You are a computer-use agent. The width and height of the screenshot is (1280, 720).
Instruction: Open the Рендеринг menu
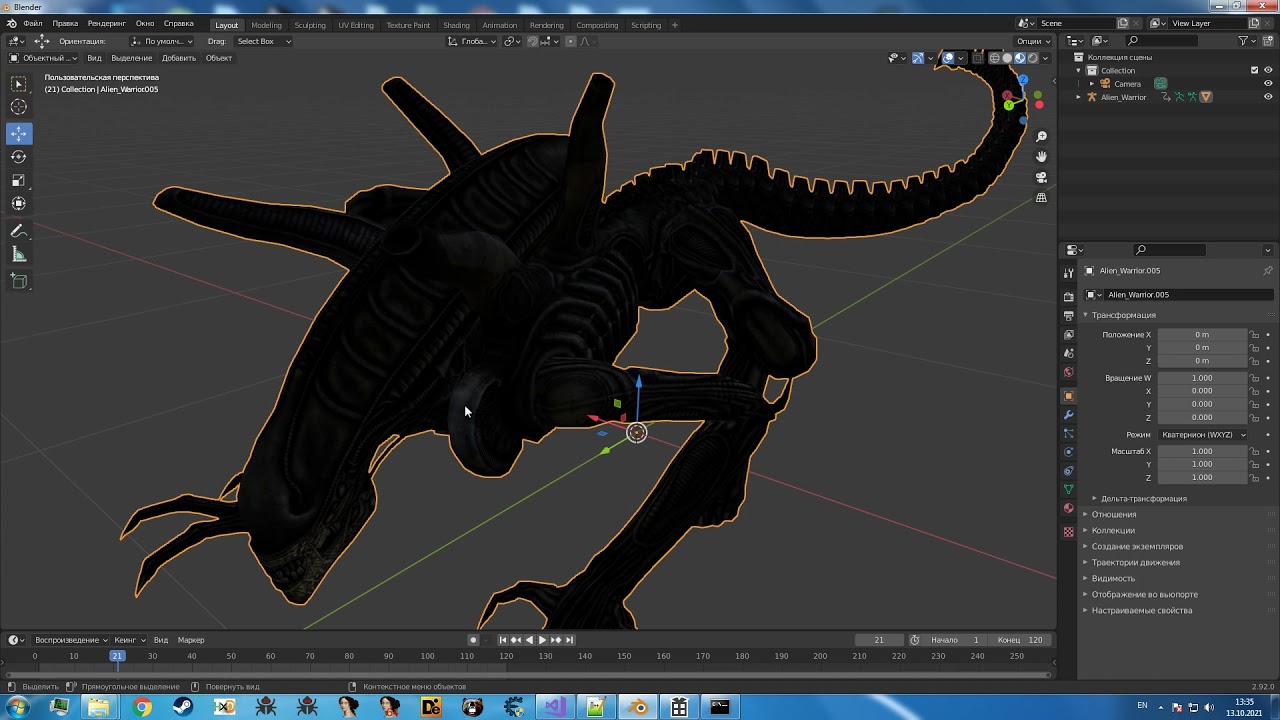point(106,23)
